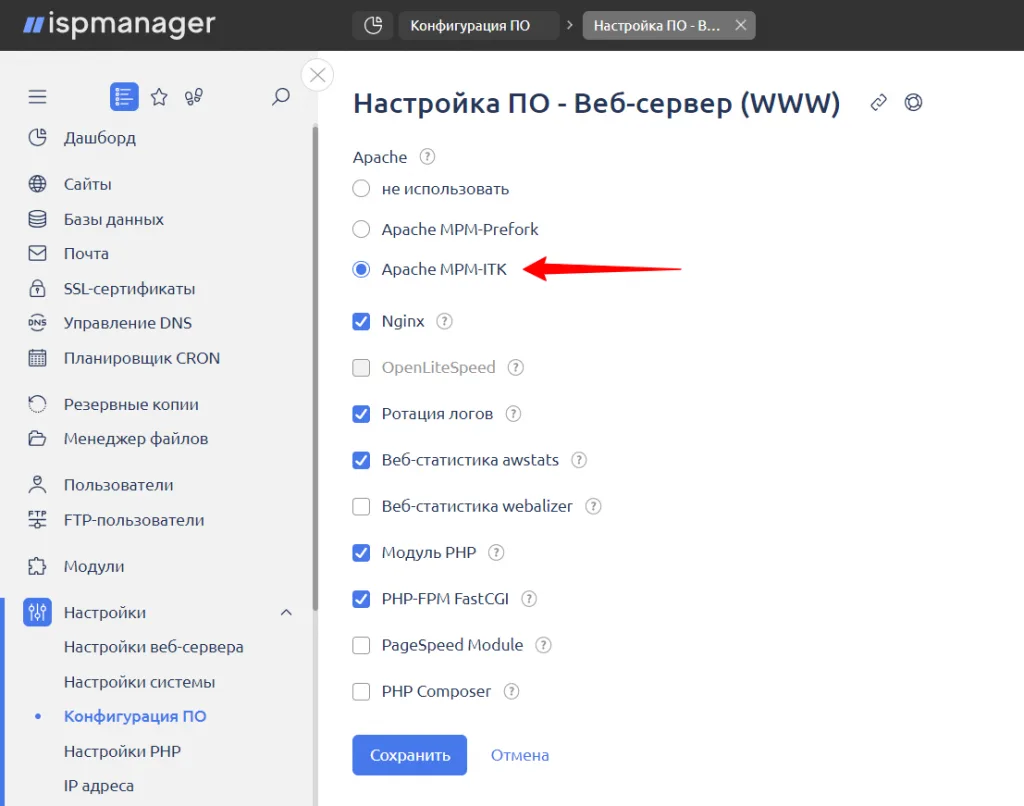Close the Настройка ПО tab
1024x806 pixels.
[741, 25]
